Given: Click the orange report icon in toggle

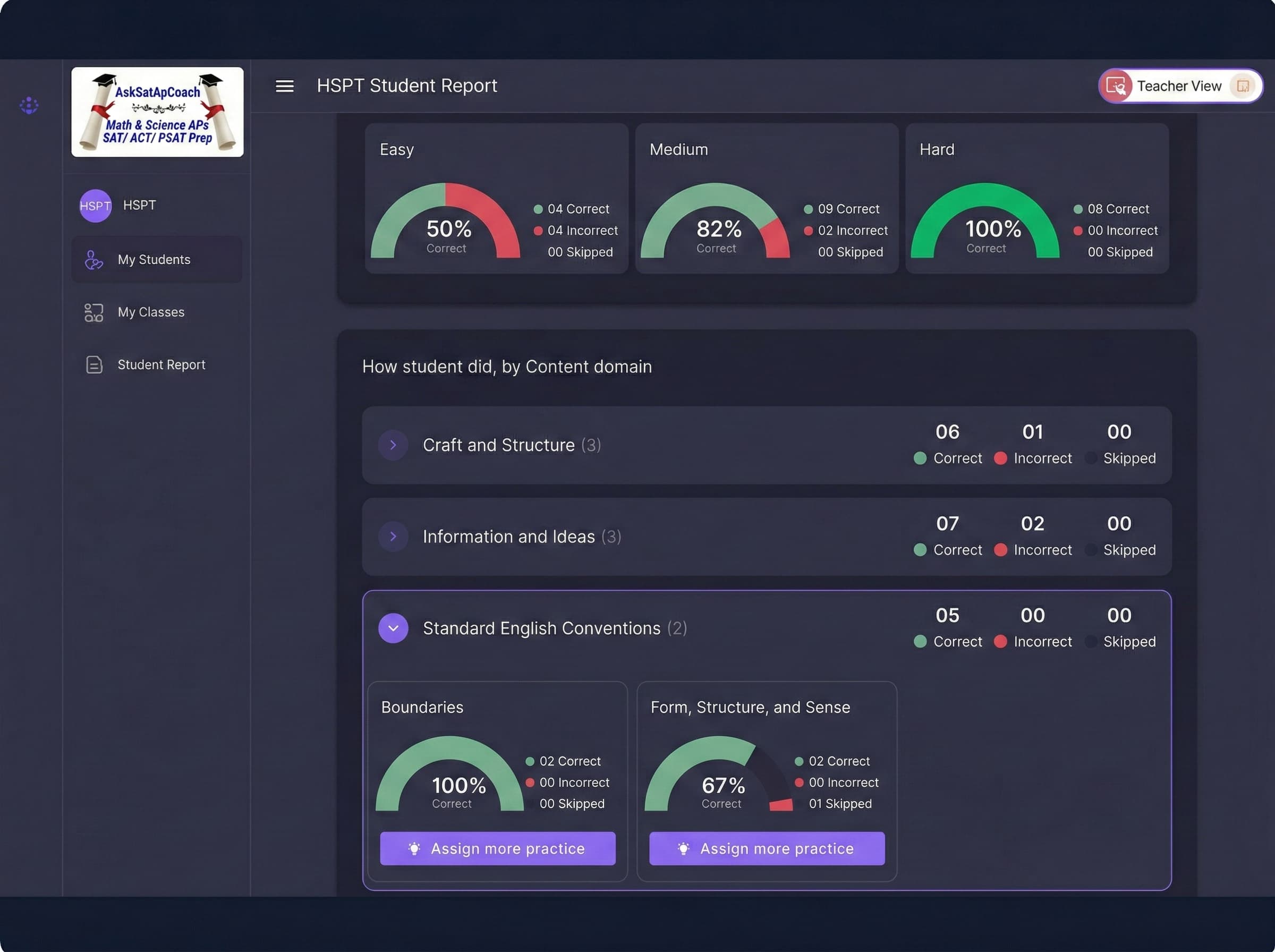Looking at the screenshot, I should pyautogui.click(x=1242, y=87).
